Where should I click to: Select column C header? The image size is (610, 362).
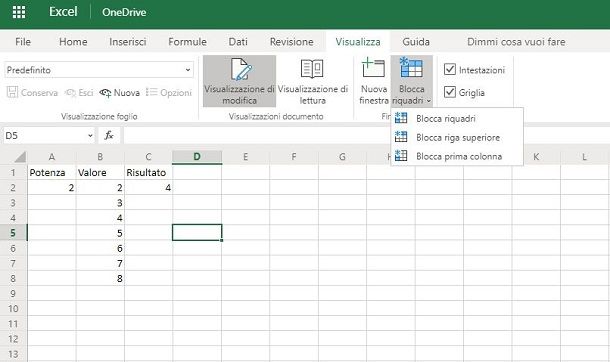point(148,157)
